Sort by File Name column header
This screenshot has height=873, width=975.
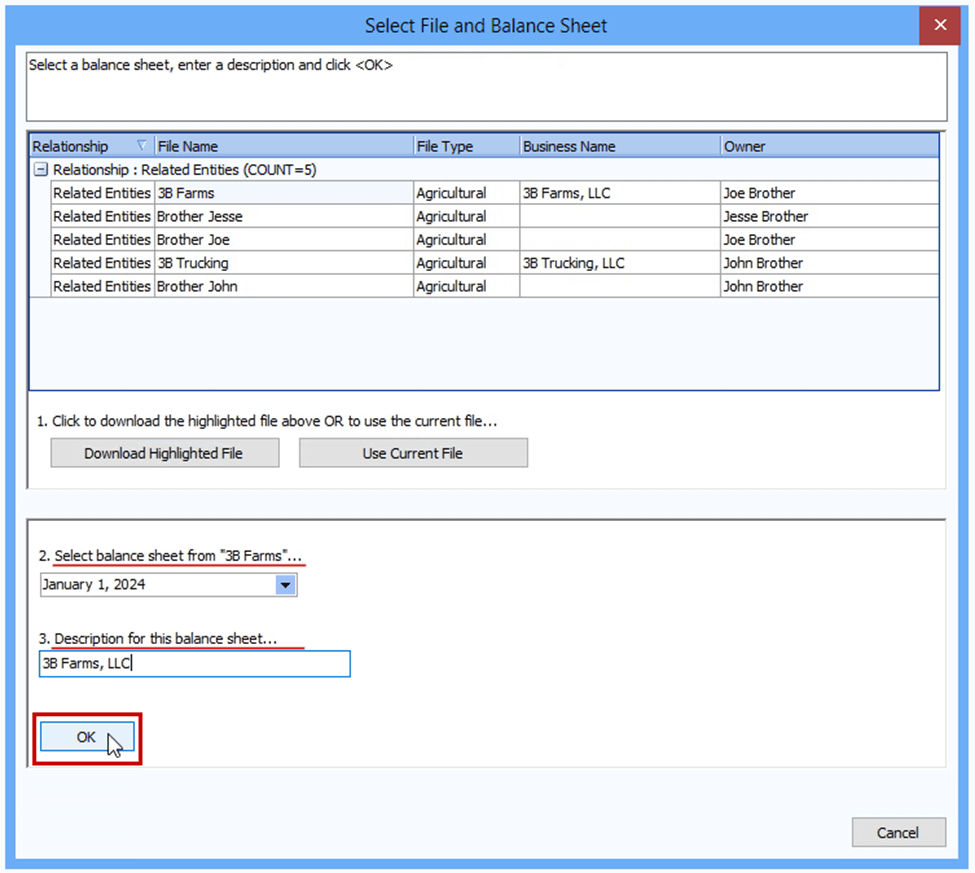(283, 146)
